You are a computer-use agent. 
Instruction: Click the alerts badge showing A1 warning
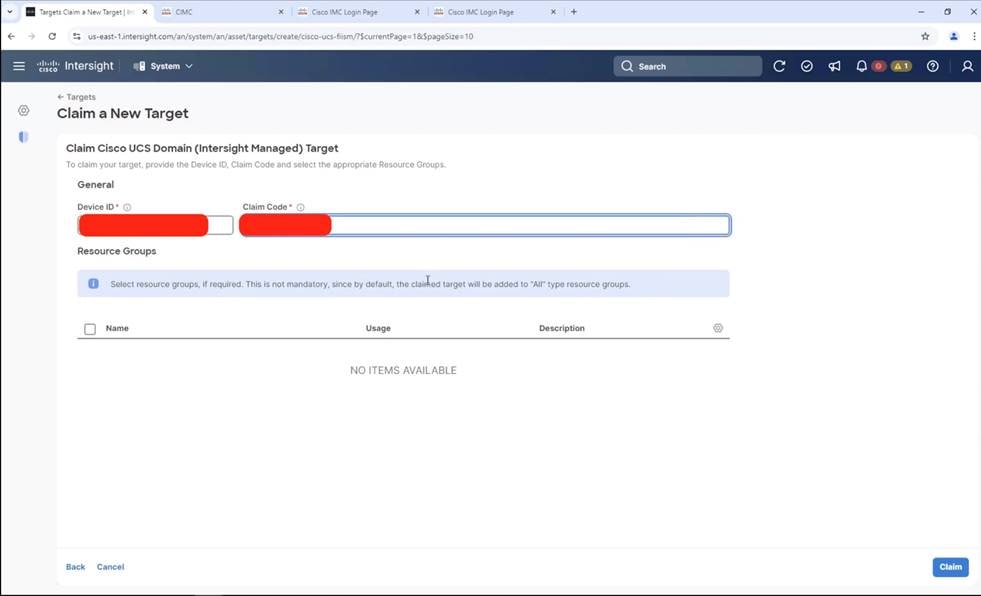pyautogui.click(x=899, y=66)
